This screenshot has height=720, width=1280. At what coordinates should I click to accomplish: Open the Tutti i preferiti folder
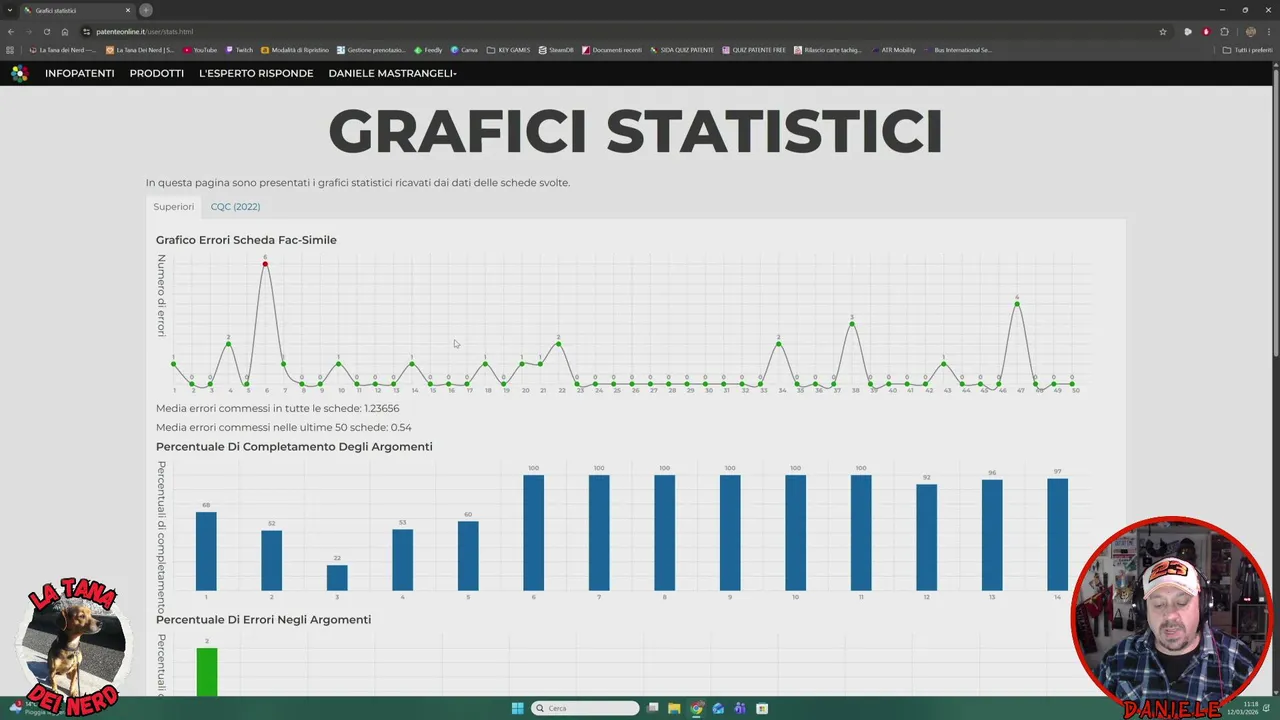(x=1247, y=50)
